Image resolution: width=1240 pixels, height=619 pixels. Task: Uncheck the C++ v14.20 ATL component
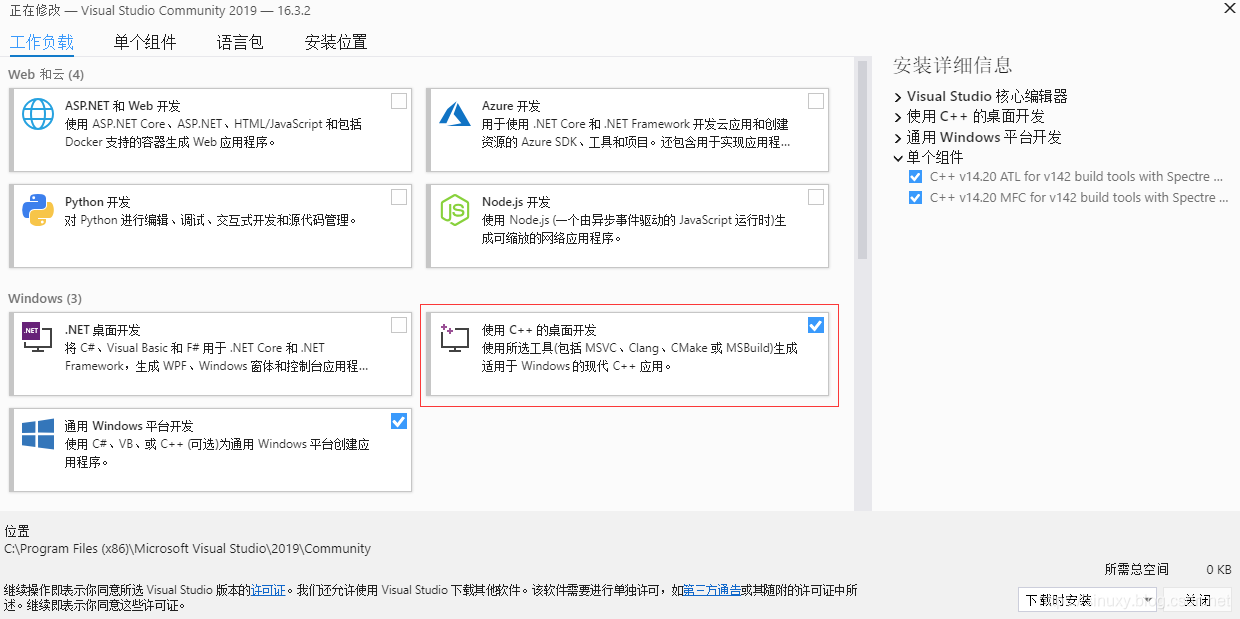click(915, 176)
